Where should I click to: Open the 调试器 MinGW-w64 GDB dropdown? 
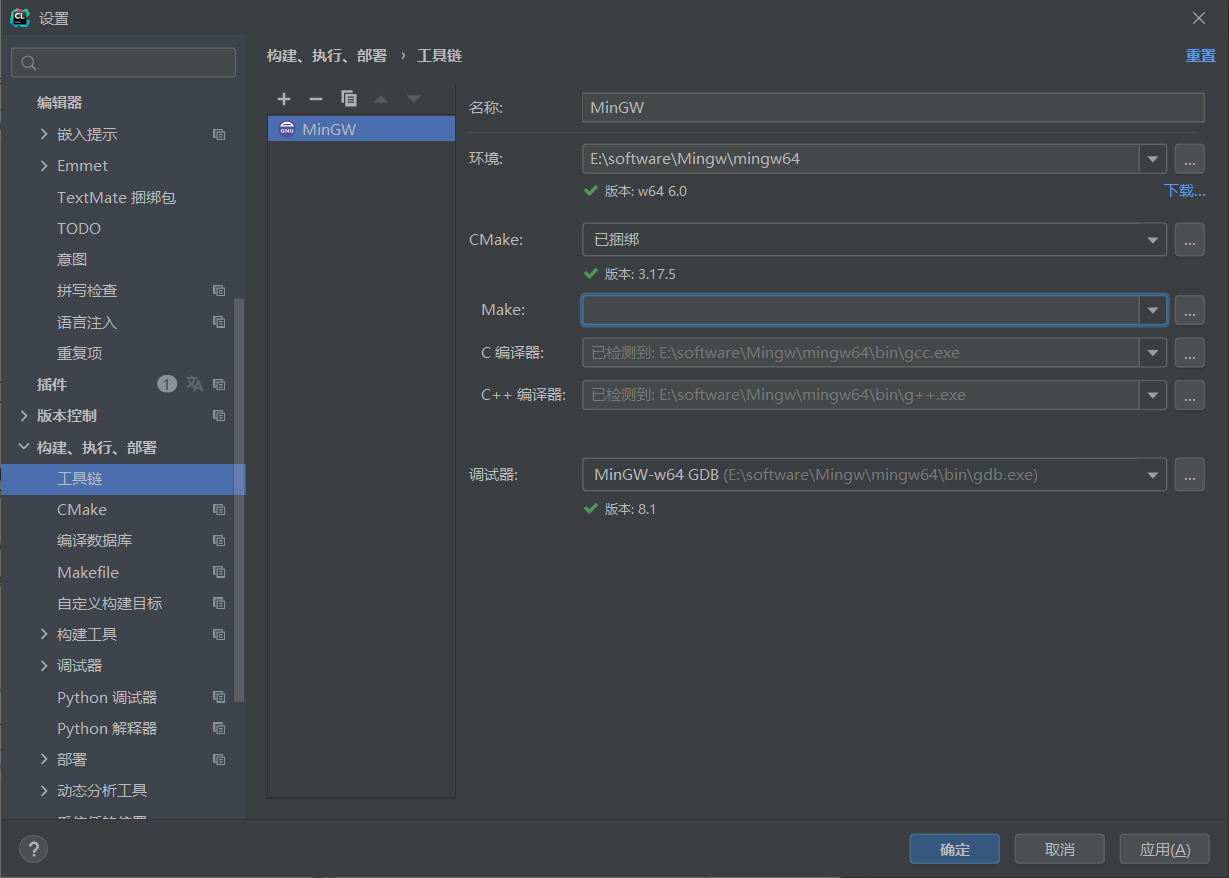coord(1153,475)
